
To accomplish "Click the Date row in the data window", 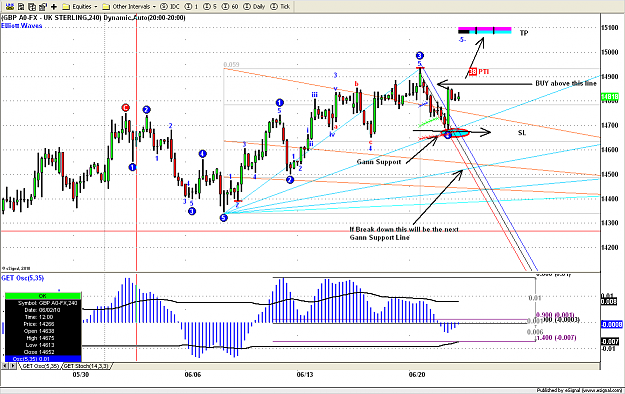I will tap(43, 310).
